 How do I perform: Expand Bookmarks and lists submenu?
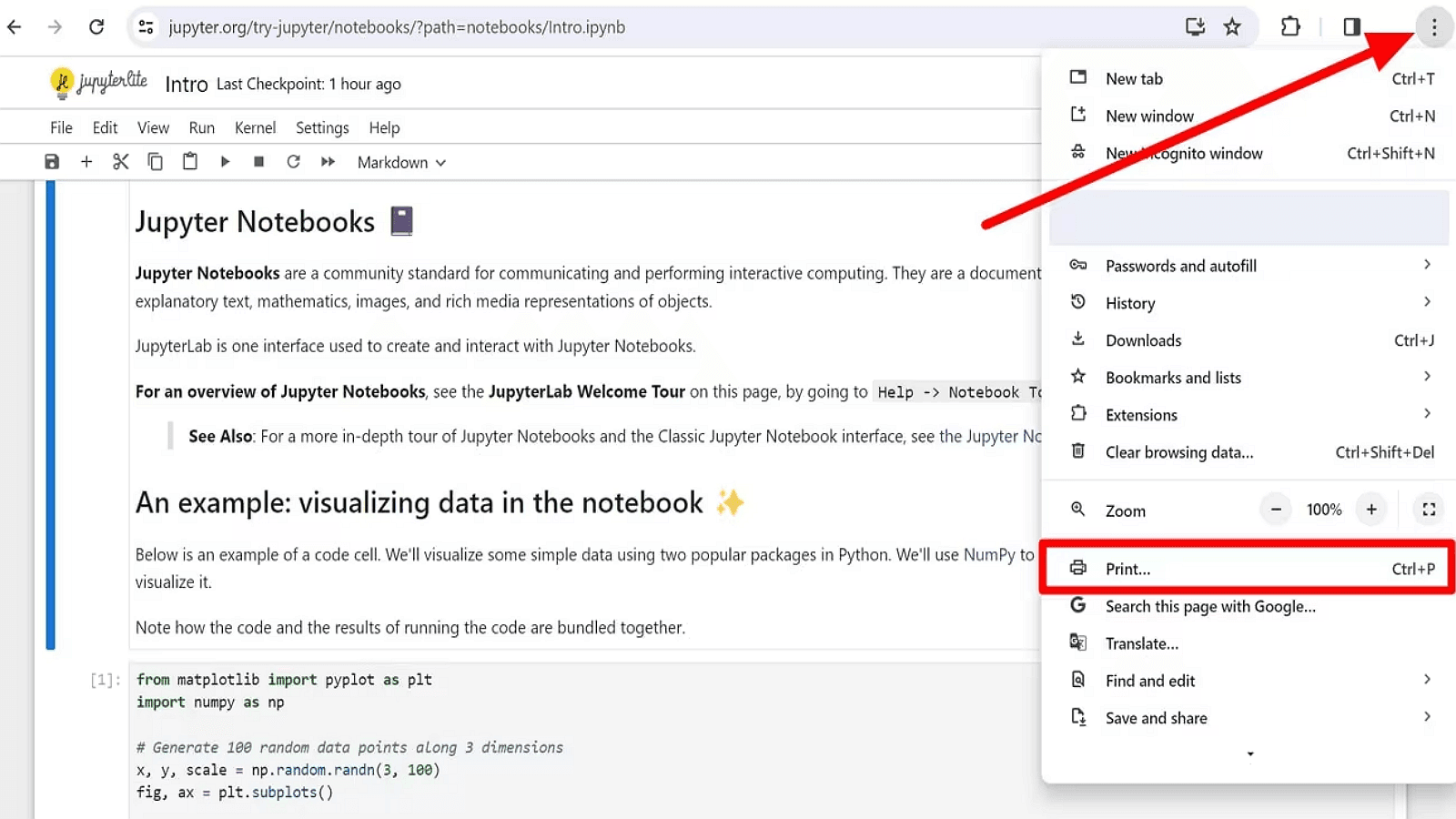(x=1249, y=378)
